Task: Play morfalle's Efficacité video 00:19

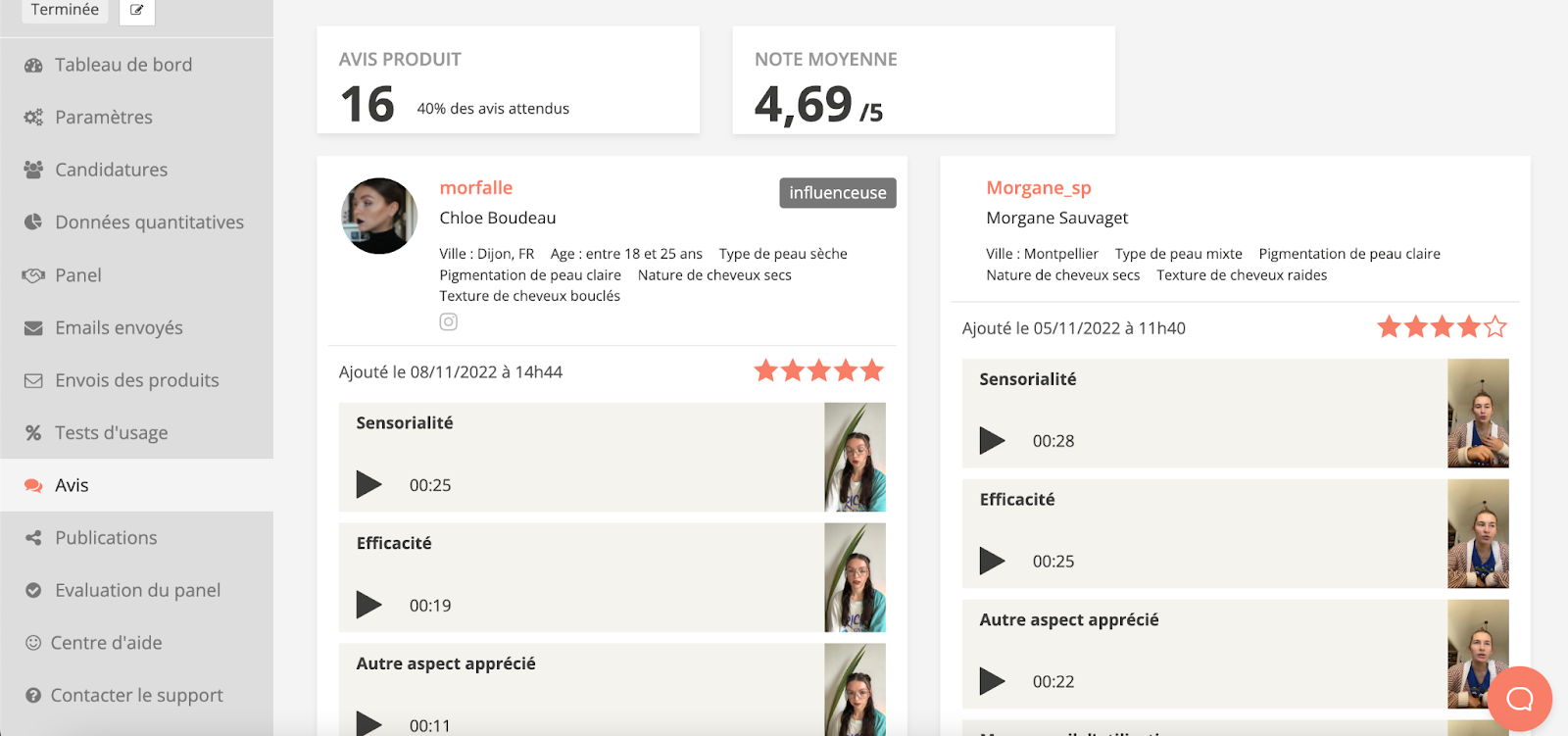Action: click(x=368, y=605)
